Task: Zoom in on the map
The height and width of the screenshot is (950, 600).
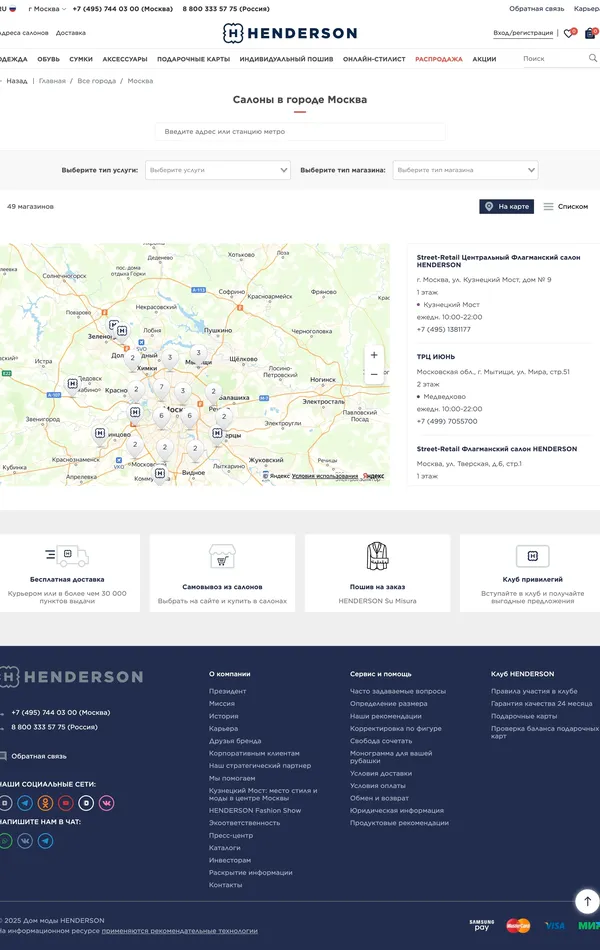Action: pyautogui.click(x=374, y=355)
